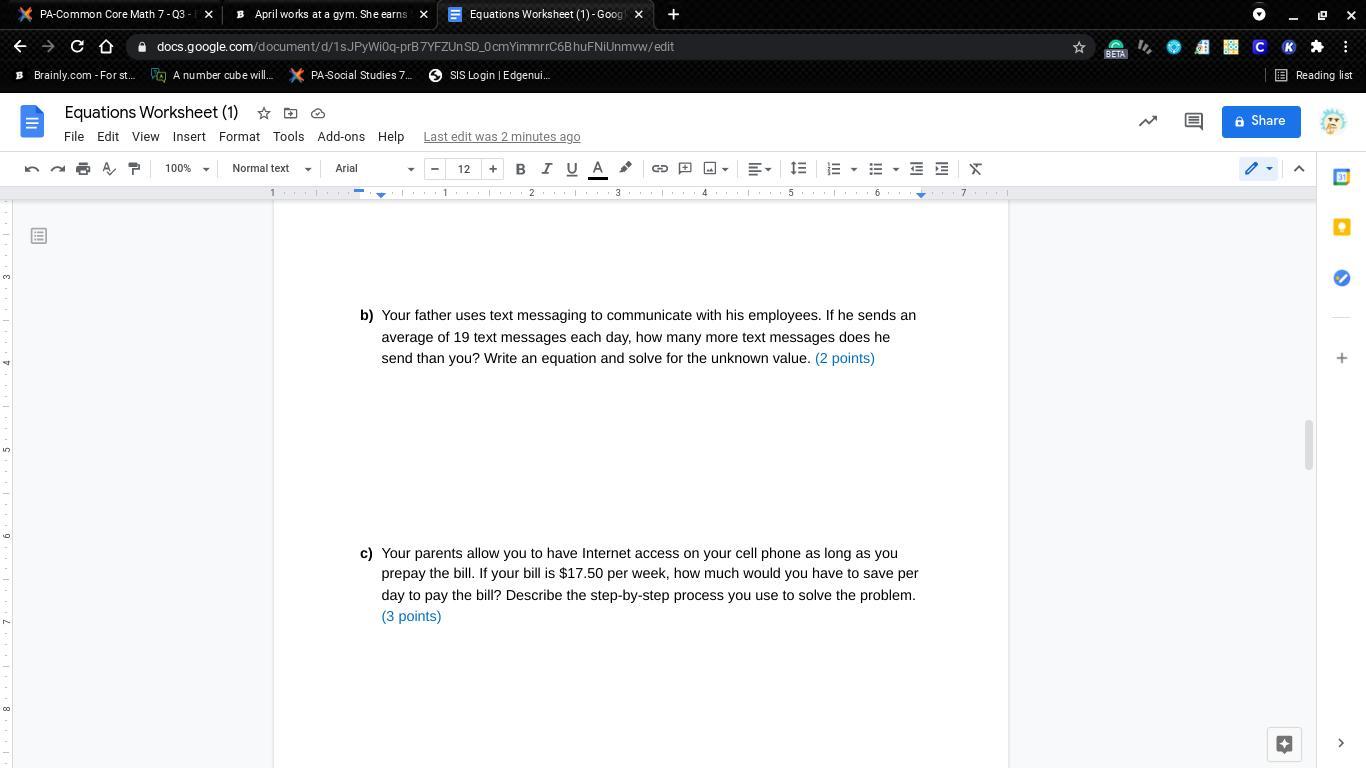Open 'Last edit was 2 minutes ago' link
Image resolution: width=1366 pixels, height=768 pixels.
(501, 137)
